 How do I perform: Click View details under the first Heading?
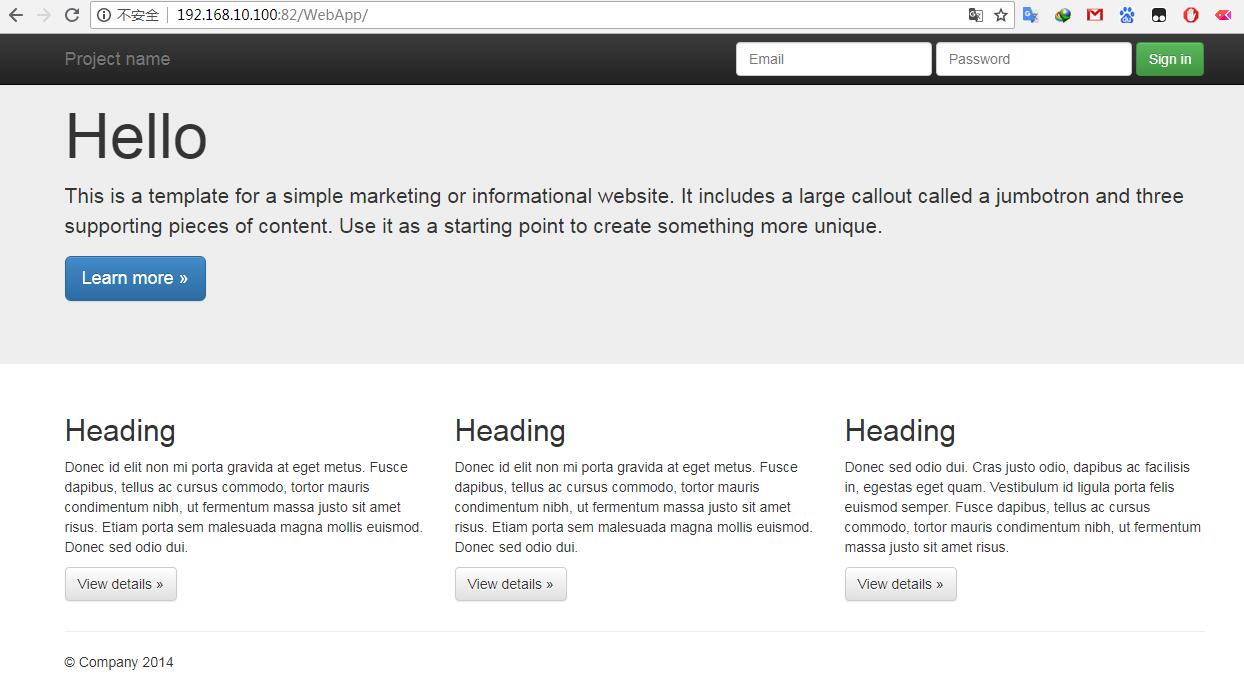120,584
